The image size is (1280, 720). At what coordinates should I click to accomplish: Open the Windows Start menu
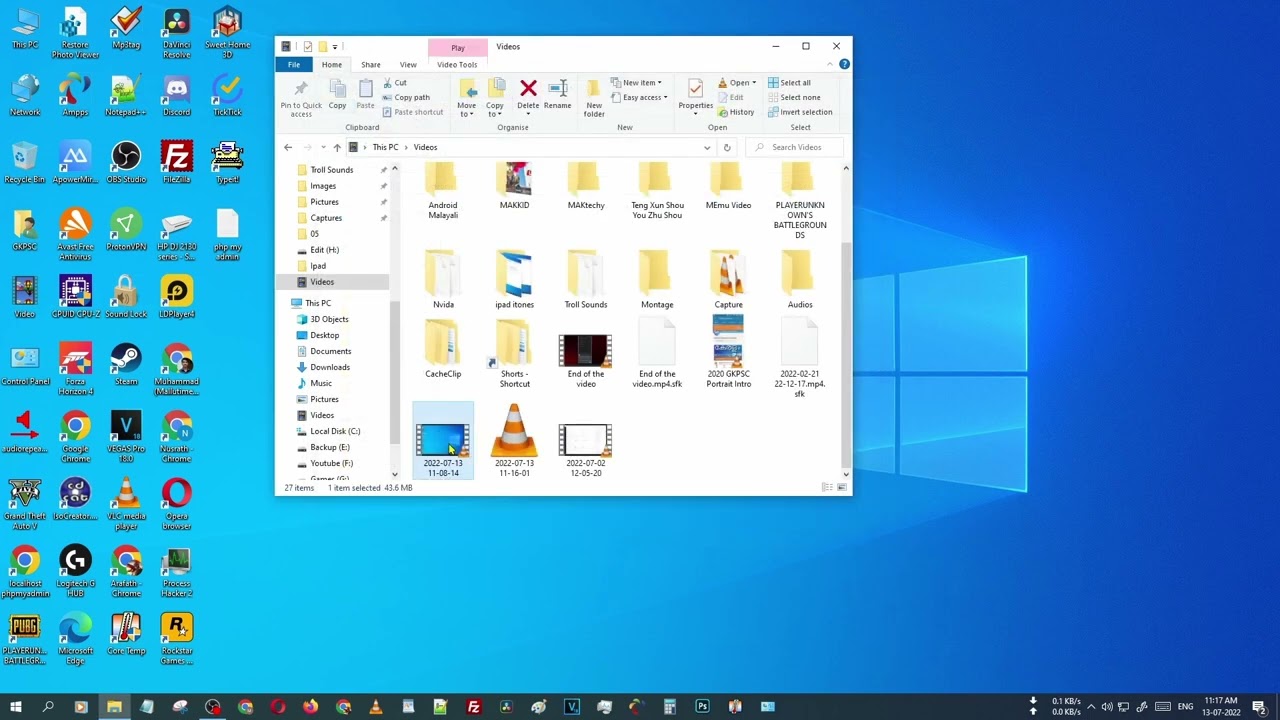point(15,707)
